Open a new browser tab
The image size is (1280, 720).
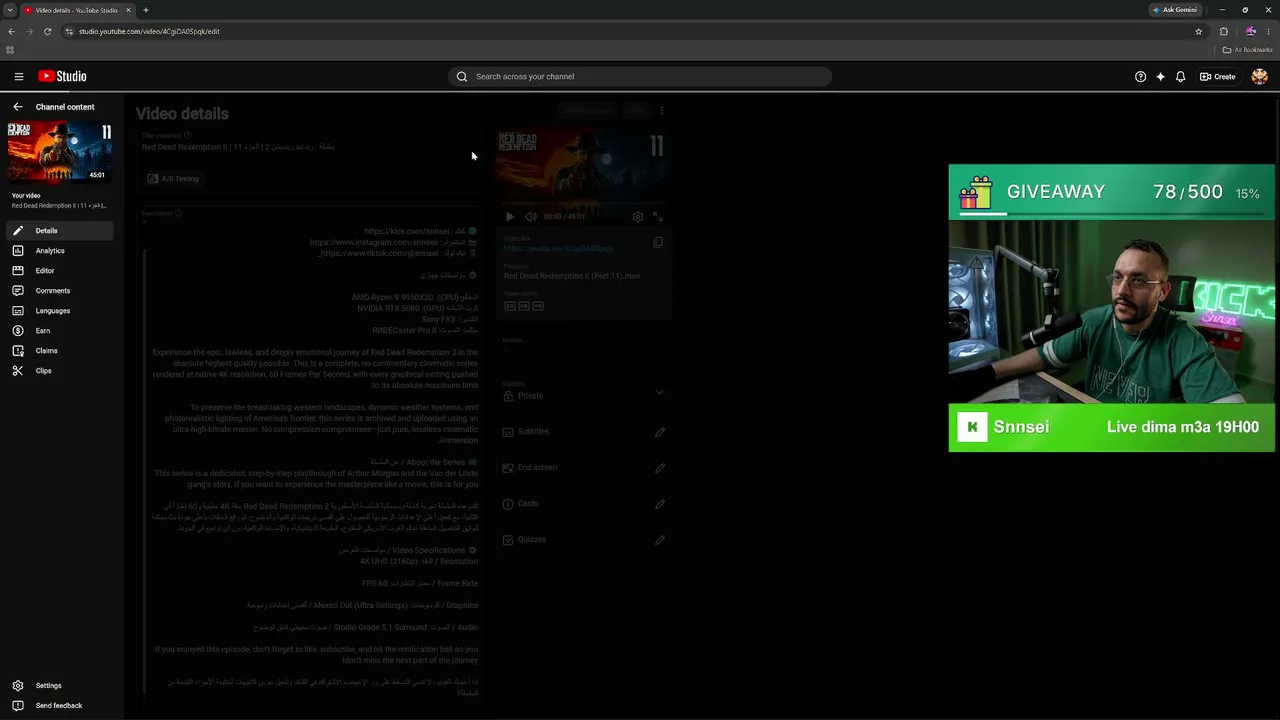pos(145,10)
